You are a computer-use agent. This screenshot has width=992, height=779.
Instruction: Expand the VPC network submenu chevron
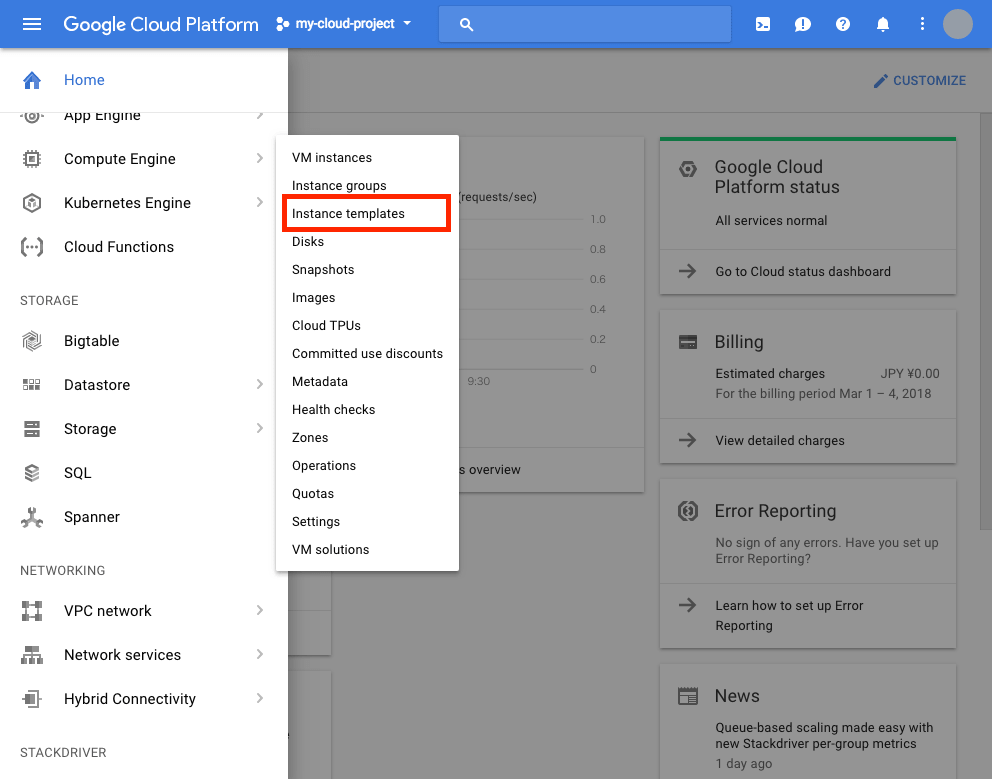click(259, 610)
